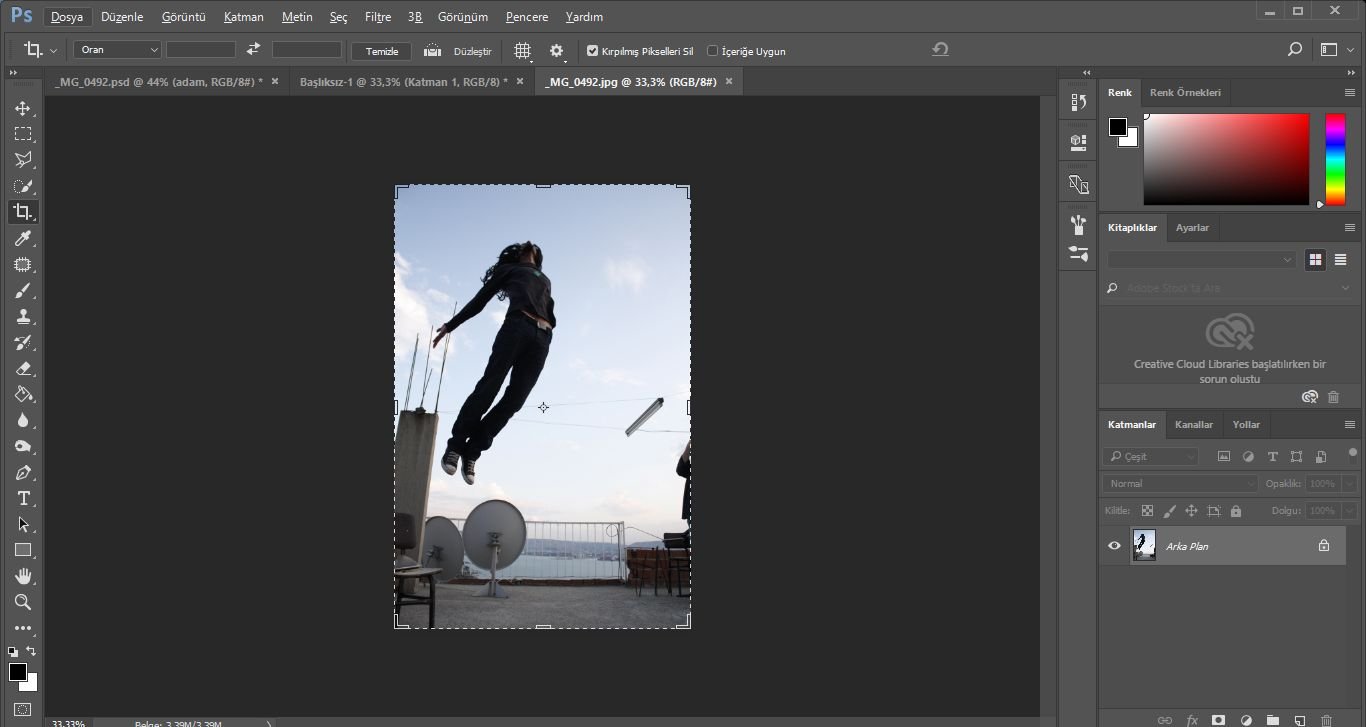
Task: Switch to the Kanallar tab
Action: point(1193,425)
